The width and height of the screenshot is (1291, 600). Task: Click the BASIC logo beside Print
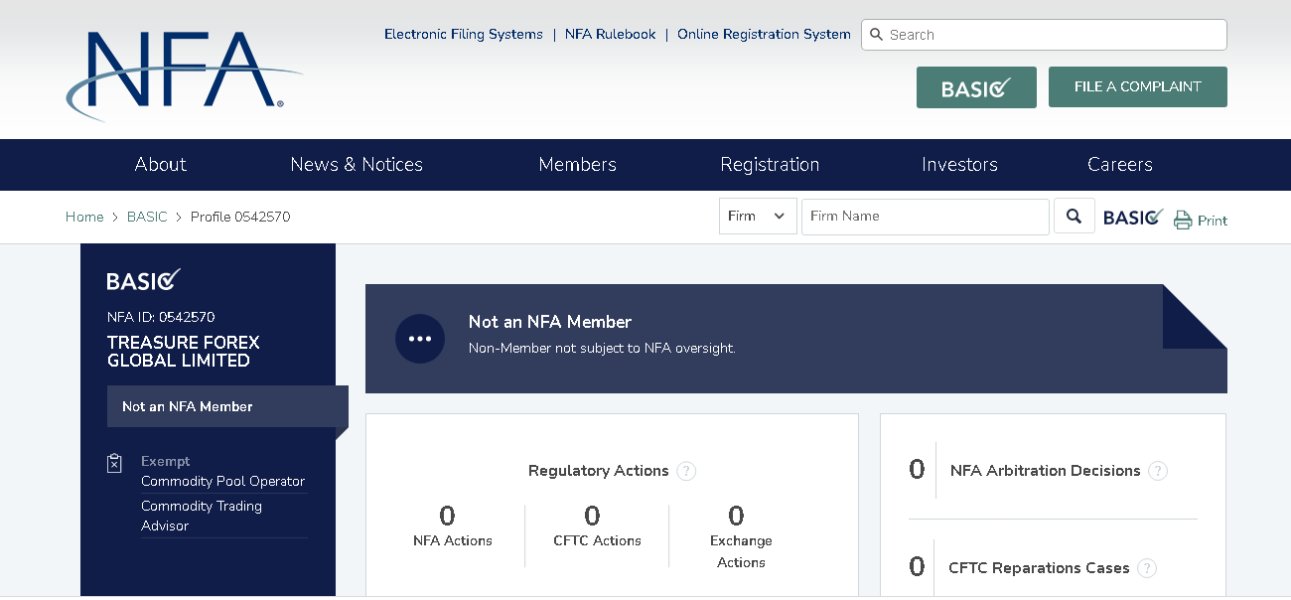(1133, 217)
